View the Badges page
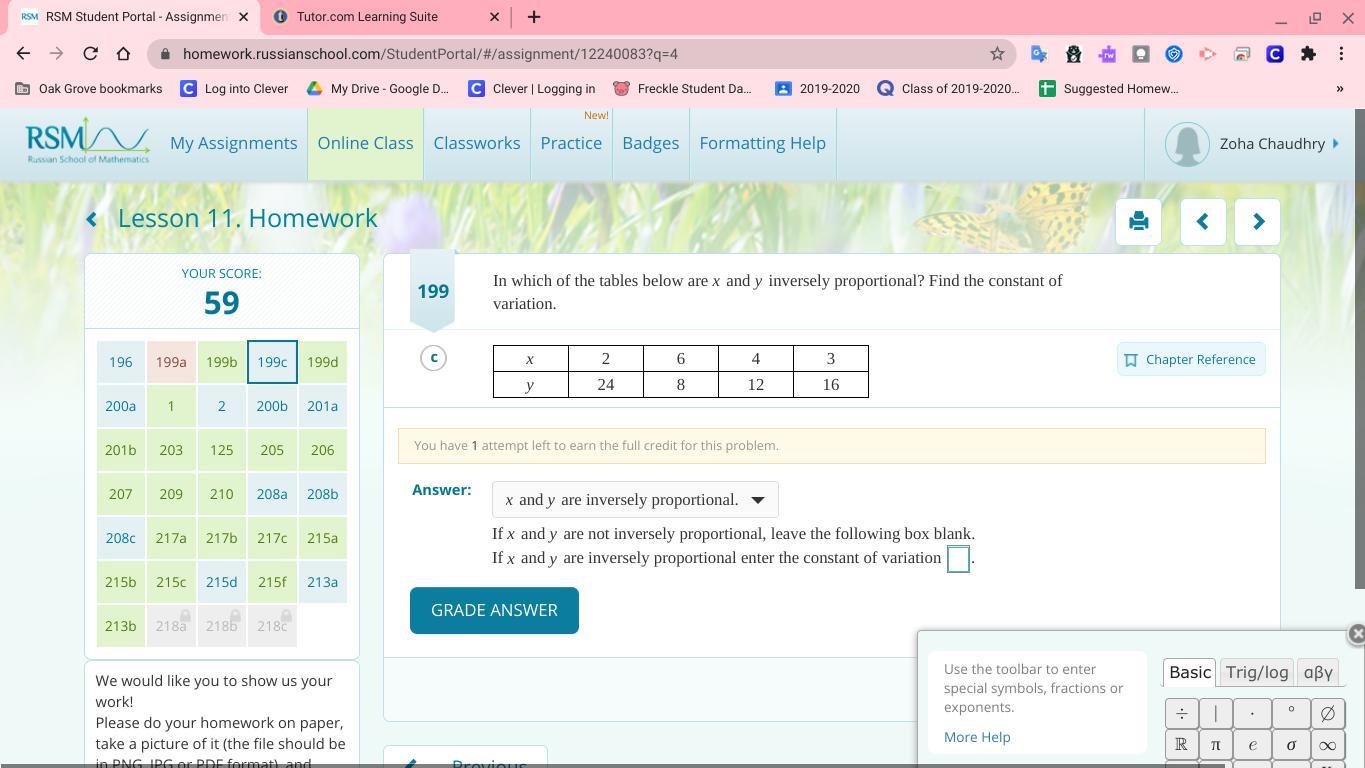 click(651, 144)
